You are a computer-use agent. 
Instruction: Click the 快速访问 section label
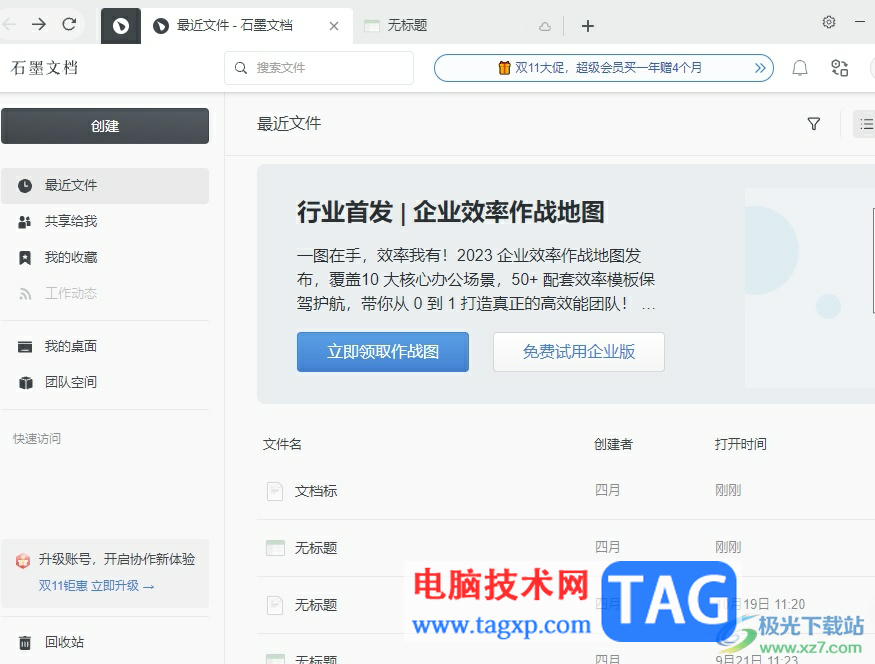click(37, 439)
